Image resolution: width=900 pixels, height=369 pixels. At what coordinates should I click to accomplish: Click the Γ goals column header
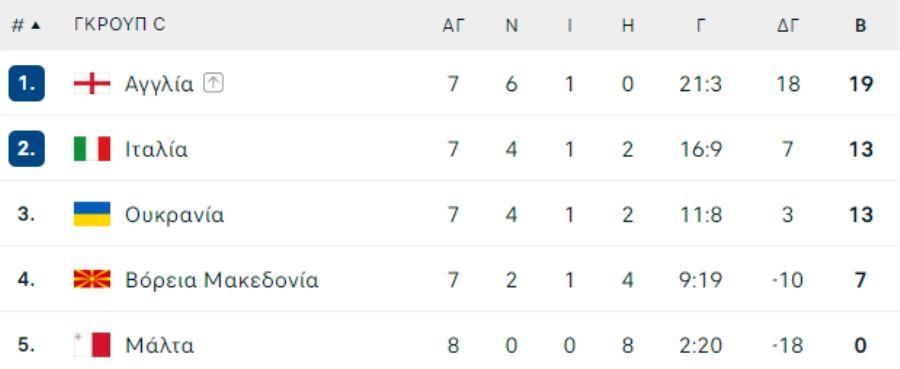coord(700,25)
